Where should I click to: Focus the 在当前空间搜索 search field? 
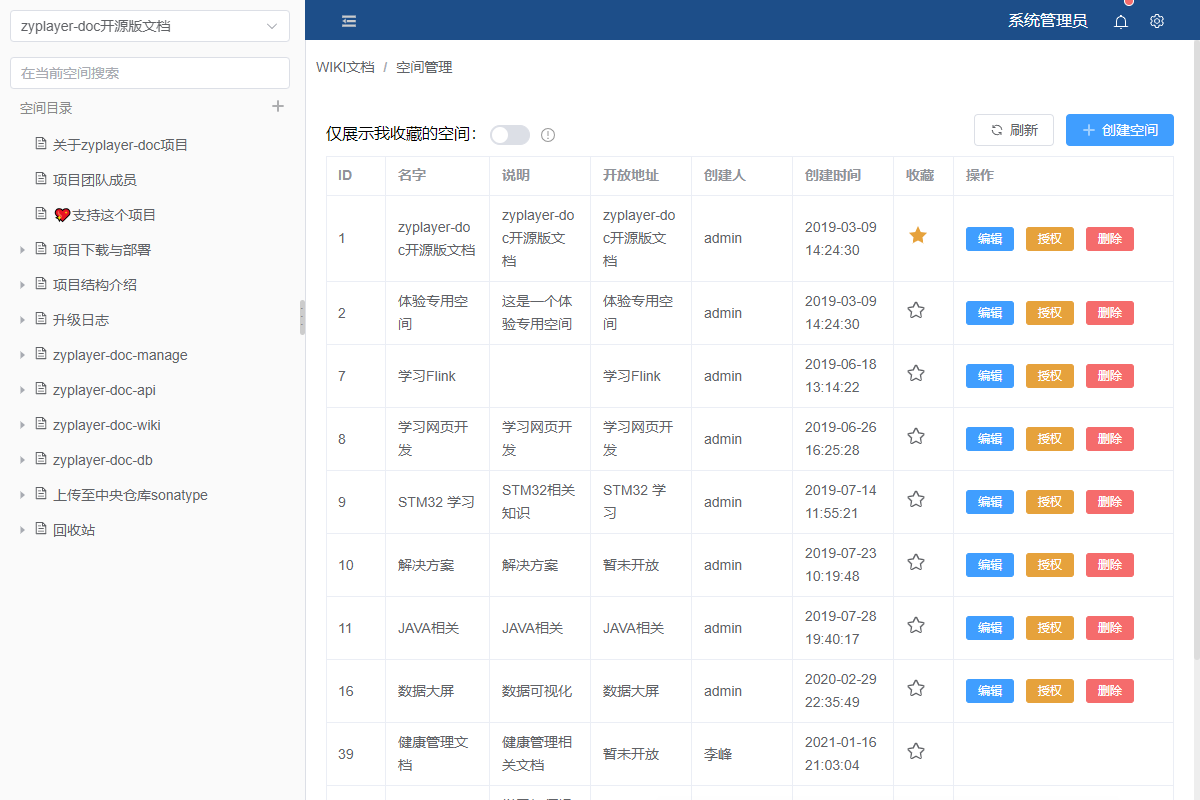[x=150, y=73]
